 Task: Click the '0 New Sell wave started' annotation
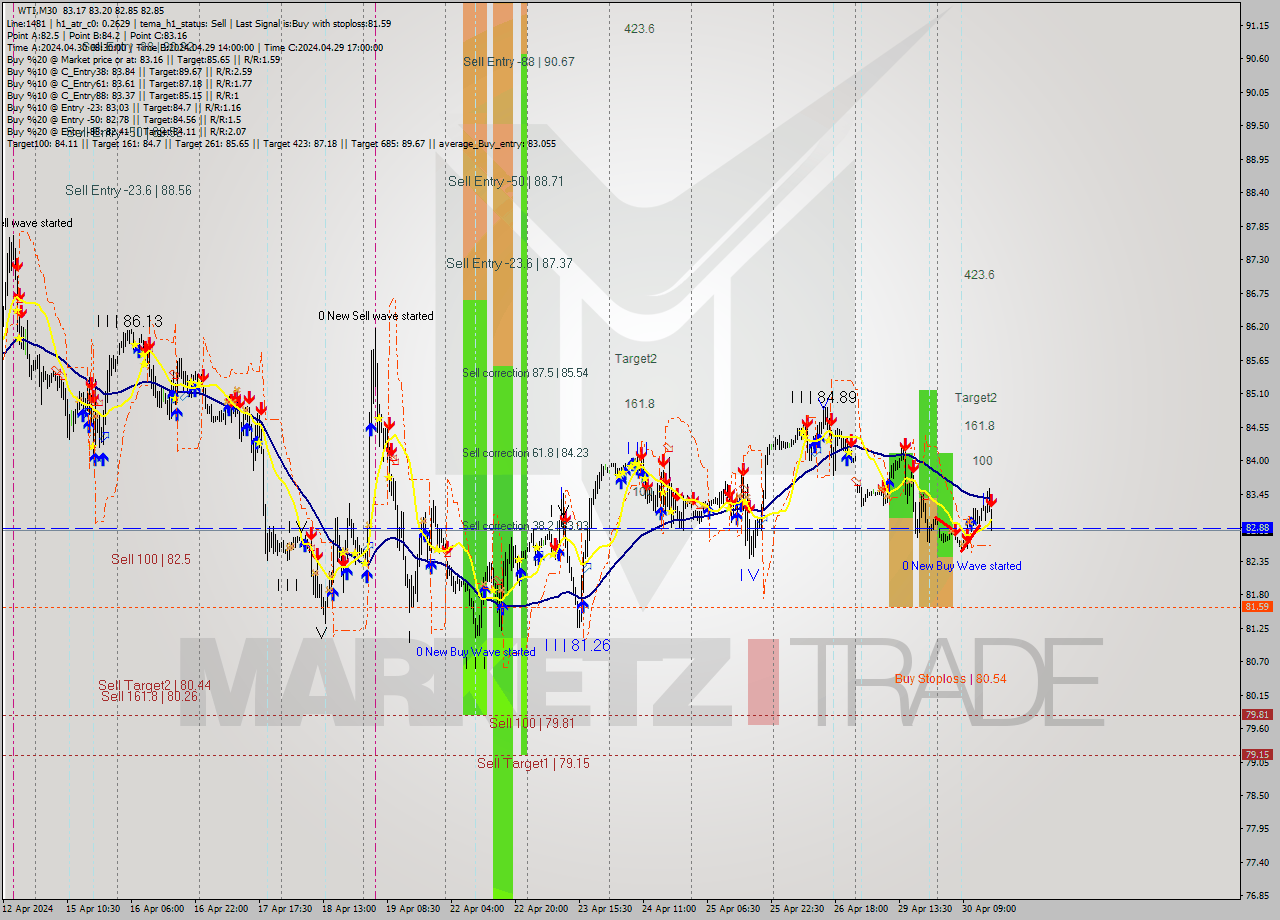tap(376, 316)
